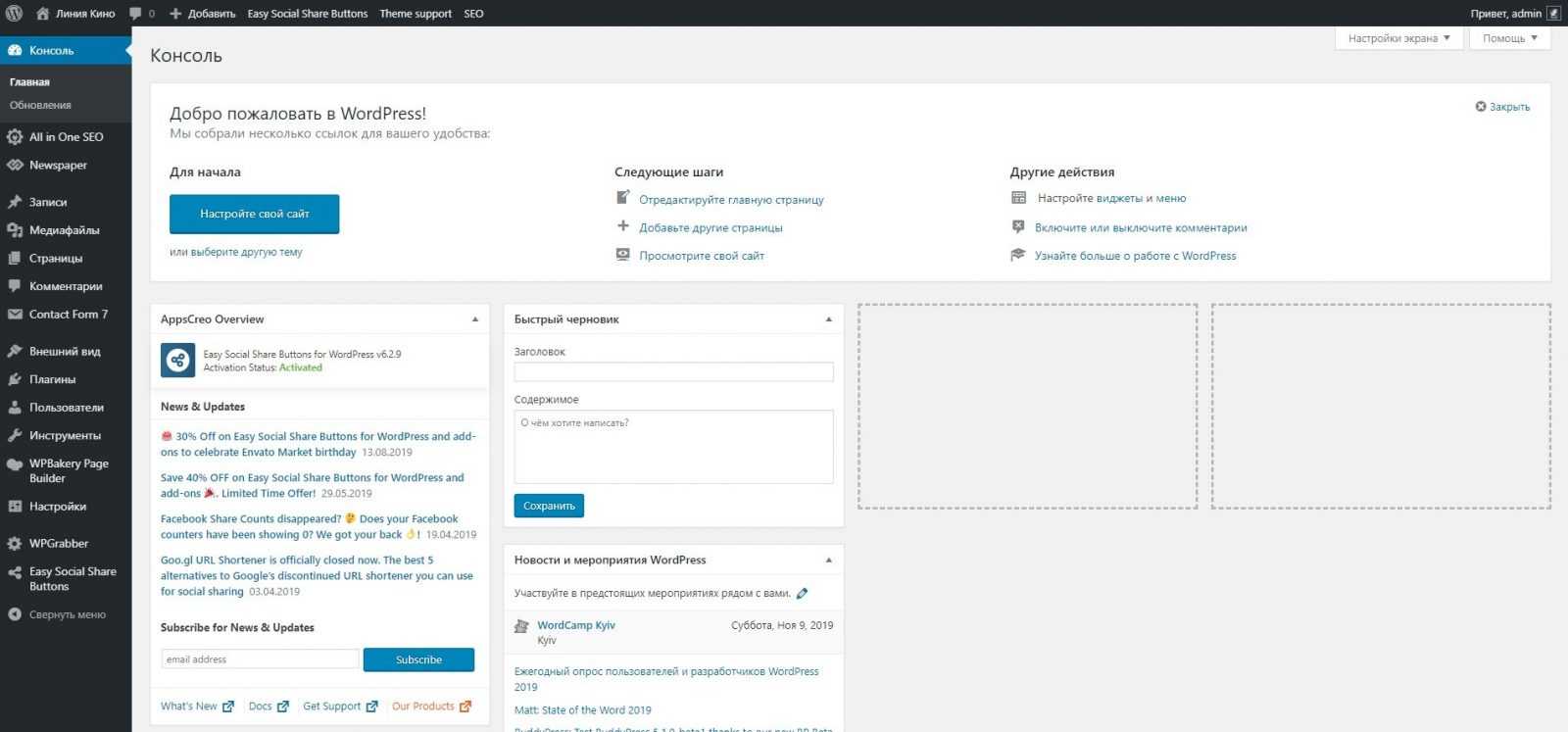1568x732 pixels.
Task: Click the Easy Social Share Buttons plugin logo
Action: (x=177, y=361)
